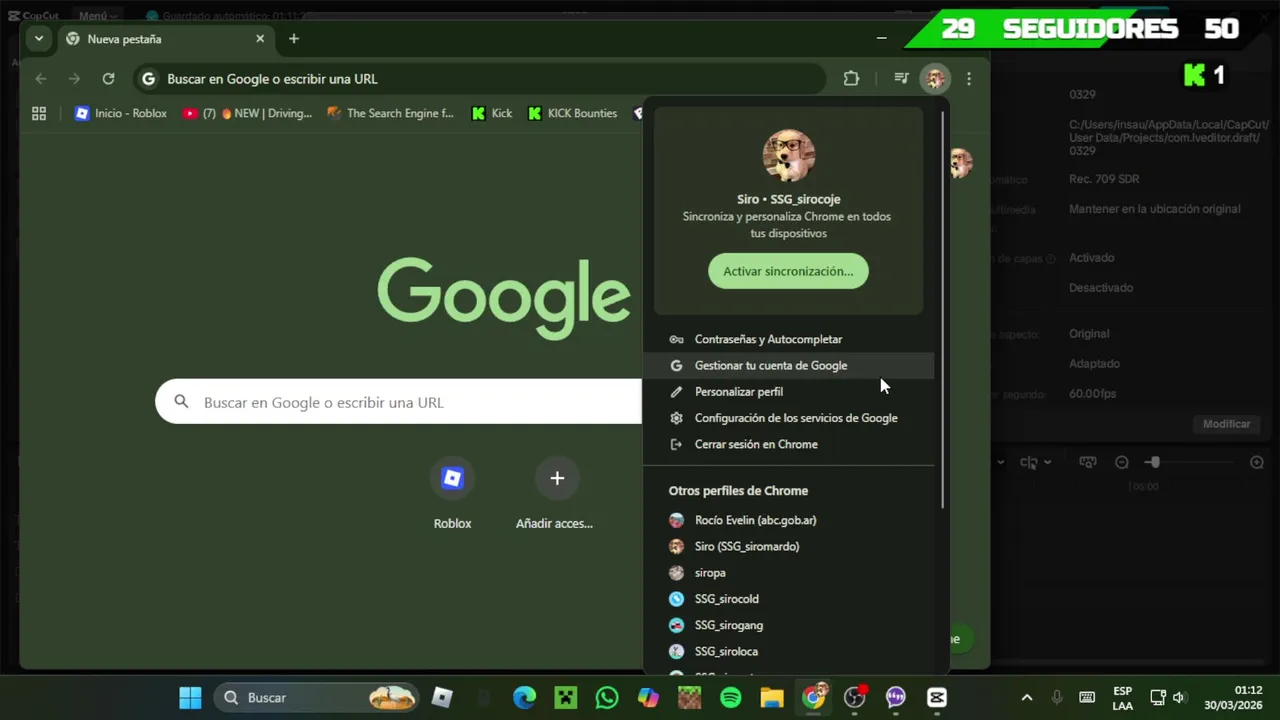The width and height of the screenshot is (1280, 720).
Task: Open the Inicio - Roblox bookmark
Action: click(x=121, y=114)
